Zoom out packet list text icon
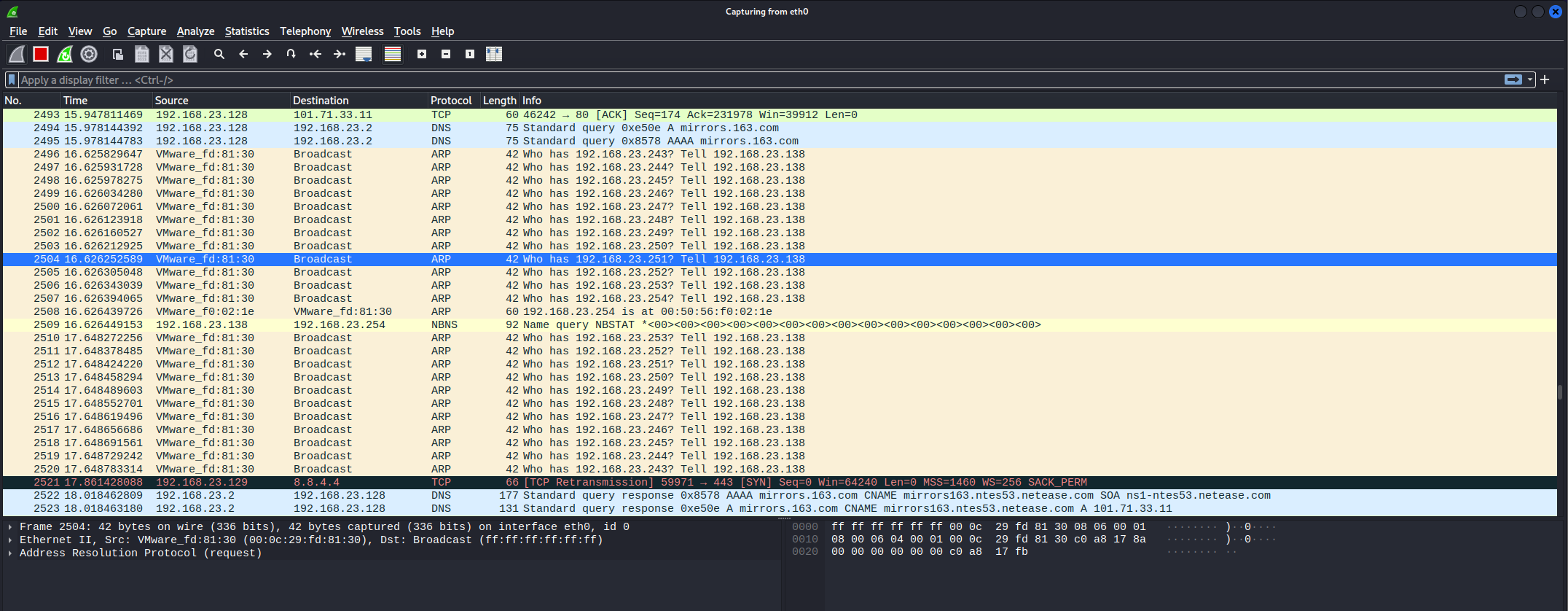Image resolution: width=1568 pixels, height=611 pixels. point(446,54)
